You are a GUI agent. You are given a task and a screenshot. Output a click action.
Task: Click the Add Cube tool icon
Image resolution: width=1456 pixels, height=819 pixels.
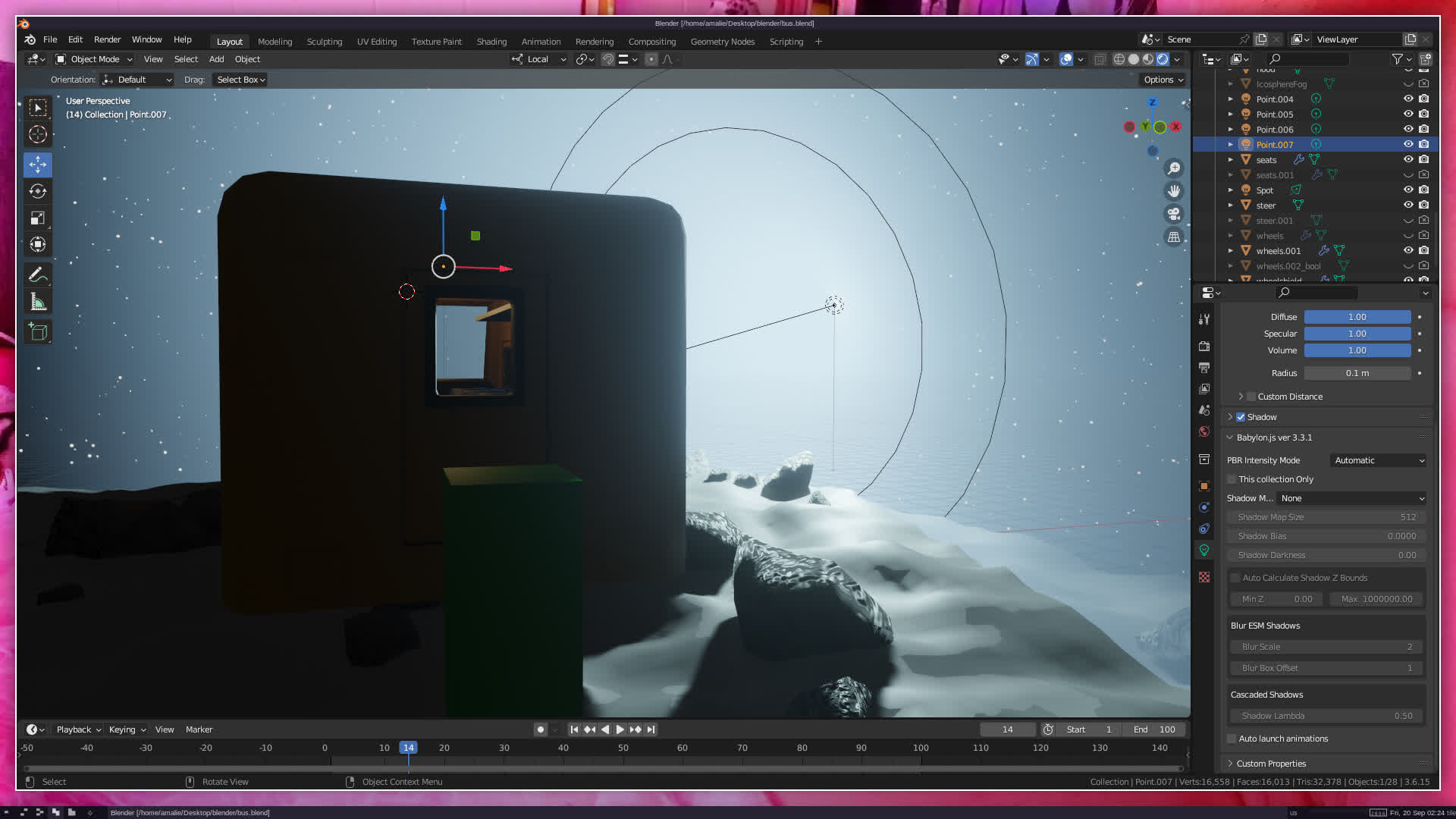pyautogui.click(x=38, y=332)
